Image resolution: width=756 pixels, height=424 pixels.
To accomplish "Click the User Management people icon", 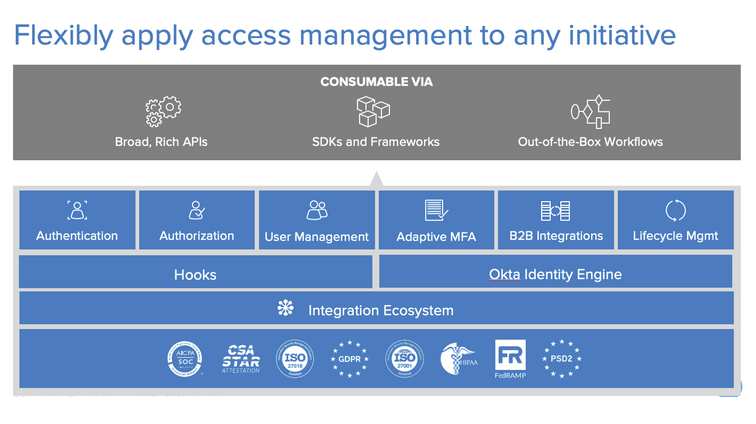I will (x=317, y=210).
